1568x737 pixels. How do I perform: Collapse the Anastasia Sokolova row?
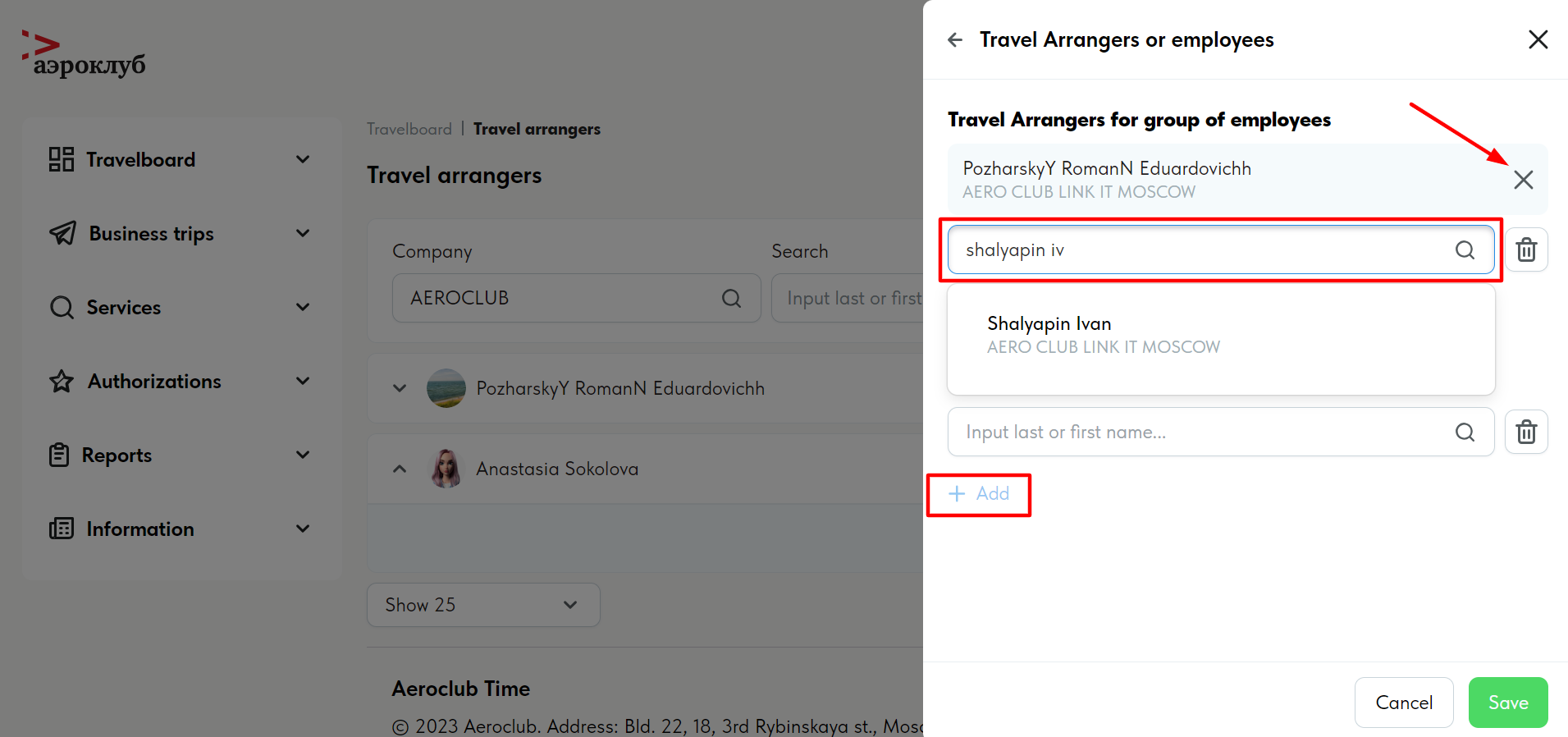pyautogui.click(x=400, y=469)
